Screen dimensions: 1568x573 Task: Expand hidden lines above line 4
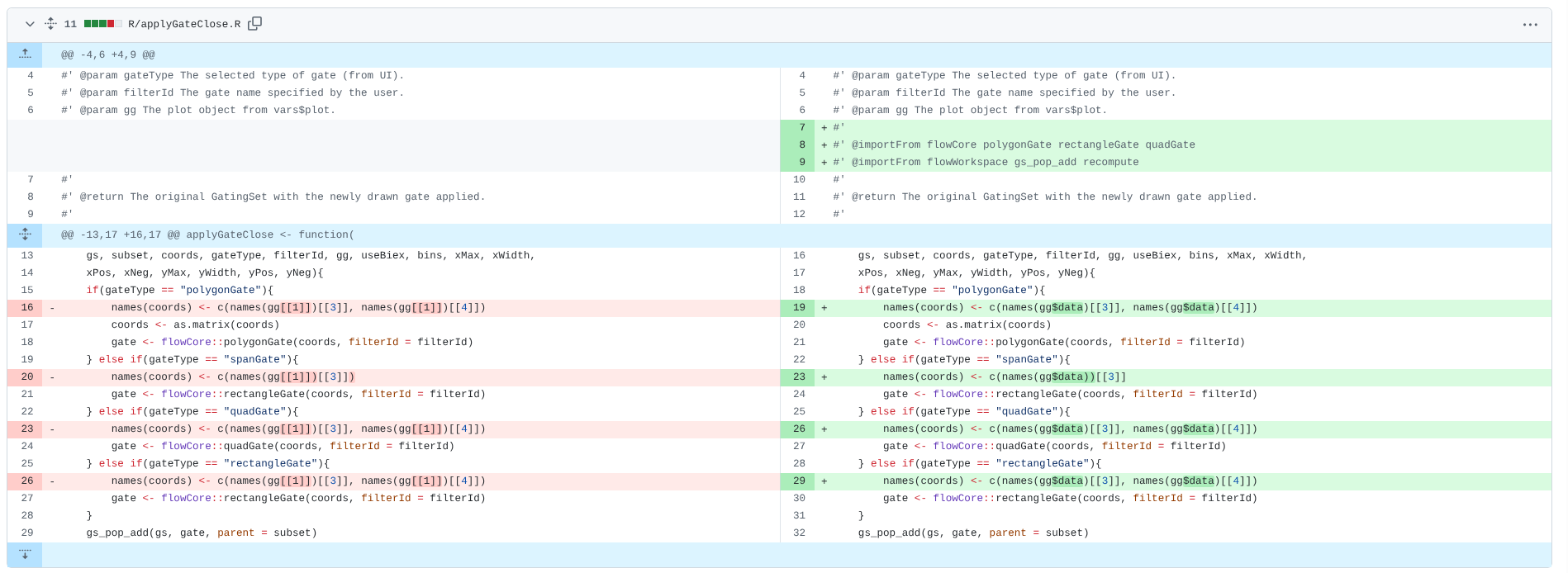coord(25,54)
